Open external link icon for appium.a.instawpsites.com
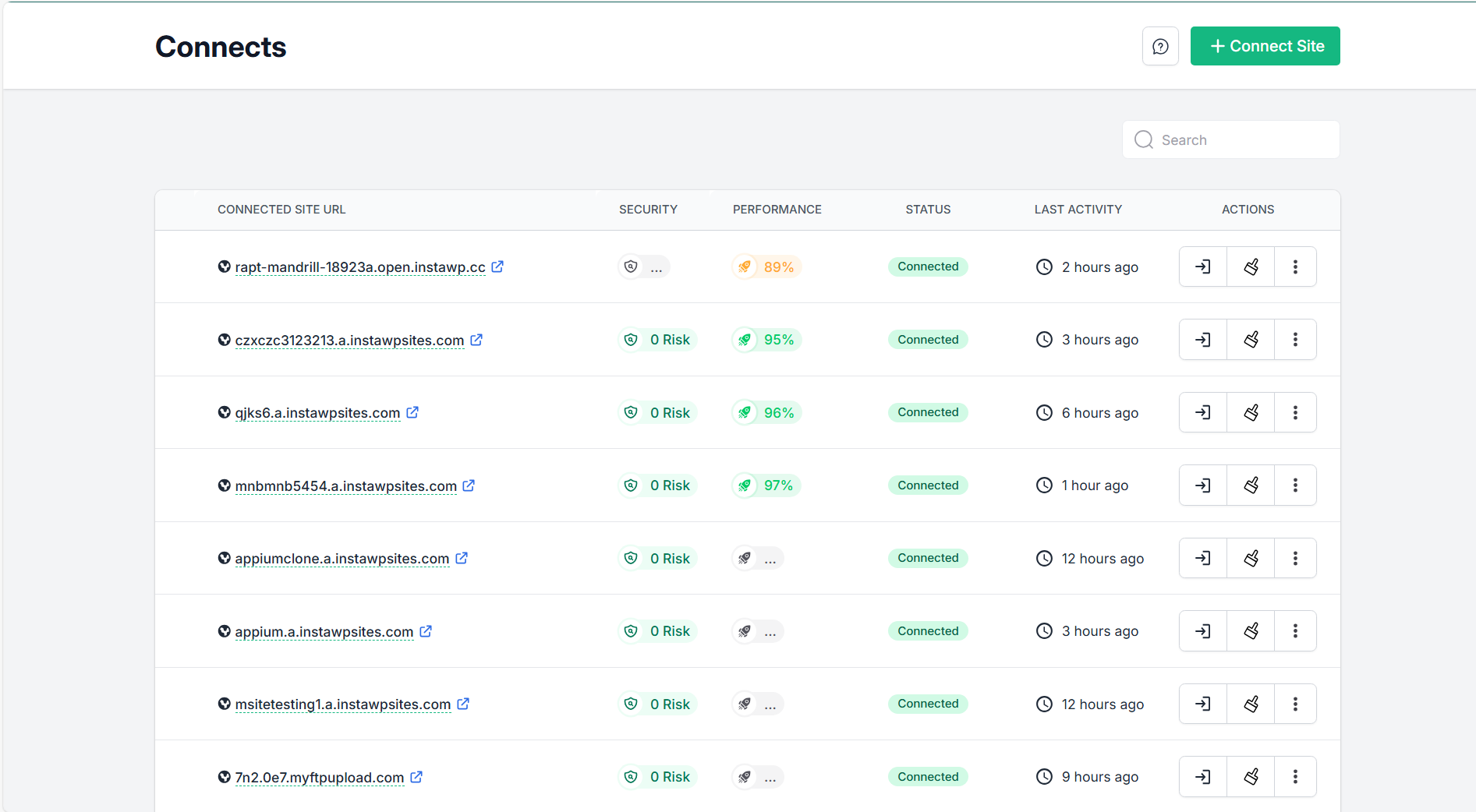 click(426, 631)
